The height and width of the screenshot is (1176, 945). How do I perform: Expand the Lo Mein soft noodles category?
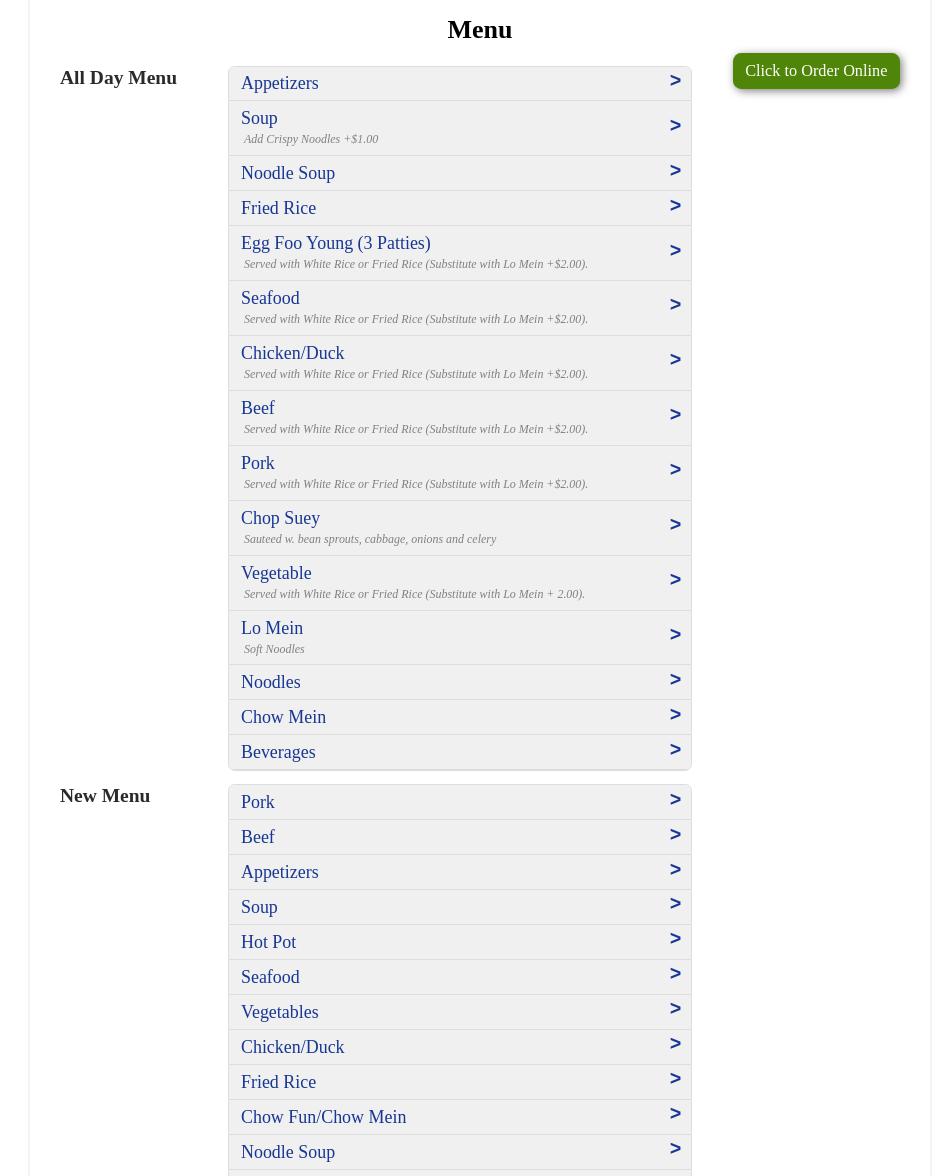[272, 628]
